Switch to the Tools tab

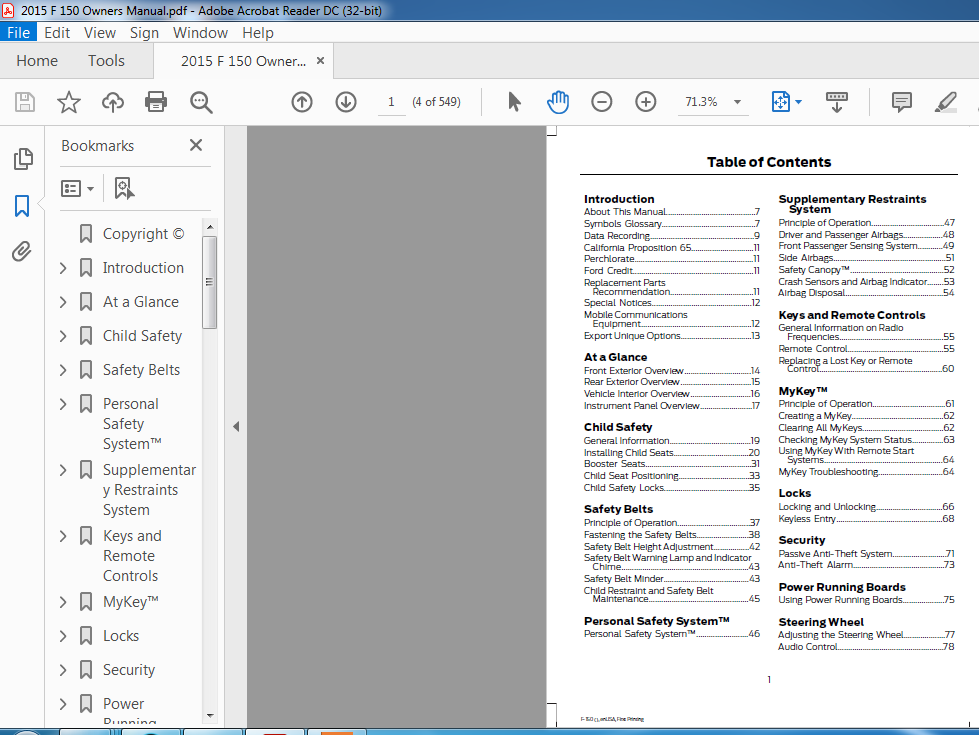point(106,61)
